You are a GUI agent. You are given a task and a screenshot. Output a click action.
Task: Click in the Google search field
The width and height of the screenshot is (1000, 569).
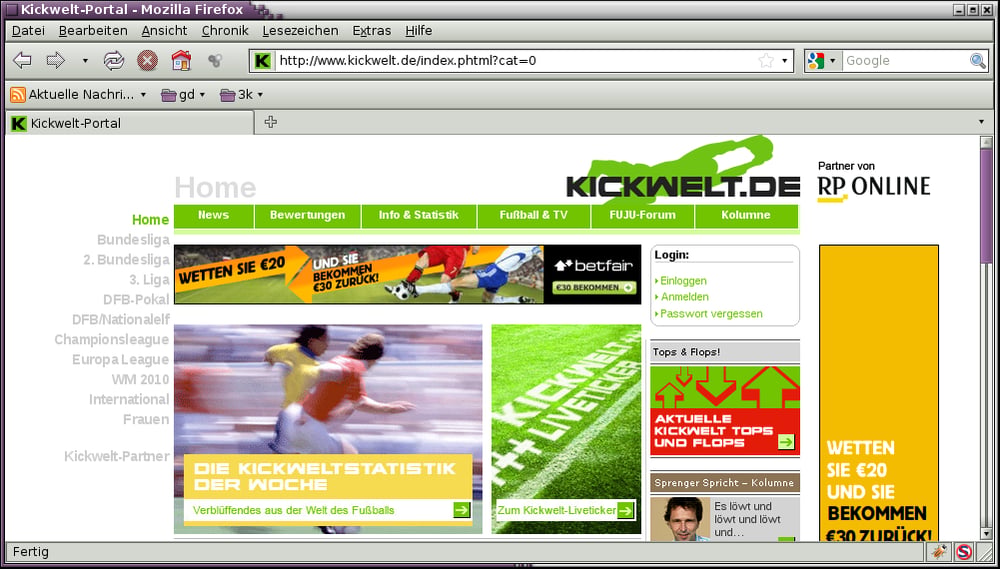pyautogui.click(x=906, y=61)
